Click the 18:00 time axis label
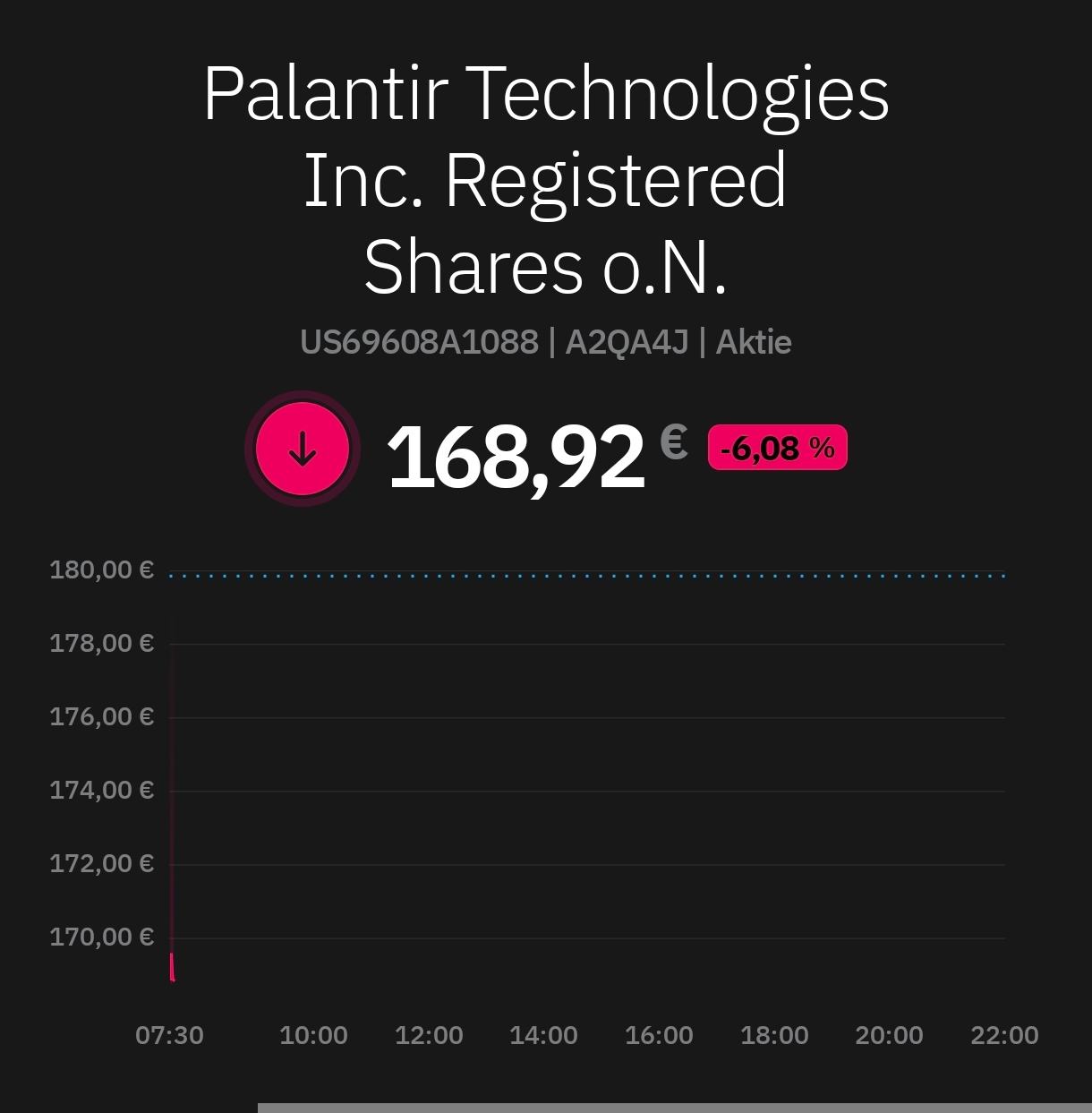This screenshot has height=1113, width=1092. (x=774, y=1036)
